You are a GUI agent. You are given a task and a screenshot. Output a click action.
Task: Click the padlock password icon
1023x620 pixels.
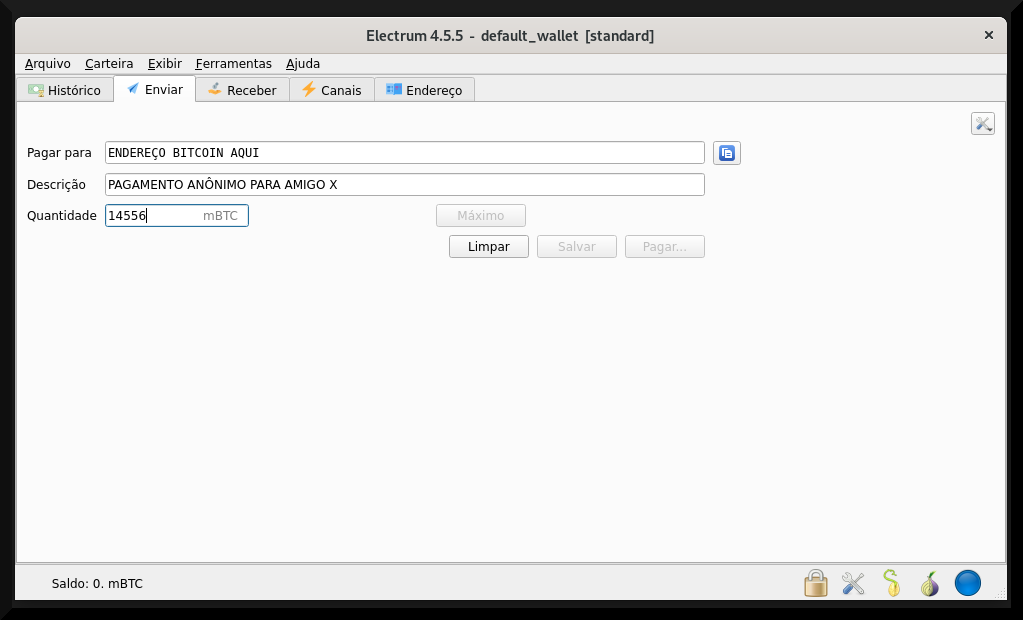click(816, 583)
